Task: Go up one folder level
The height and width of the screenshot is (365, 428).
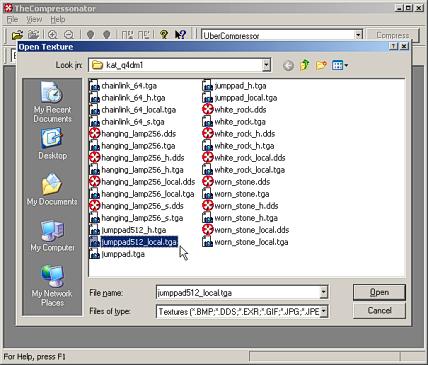Action: [x=305, y=65]
